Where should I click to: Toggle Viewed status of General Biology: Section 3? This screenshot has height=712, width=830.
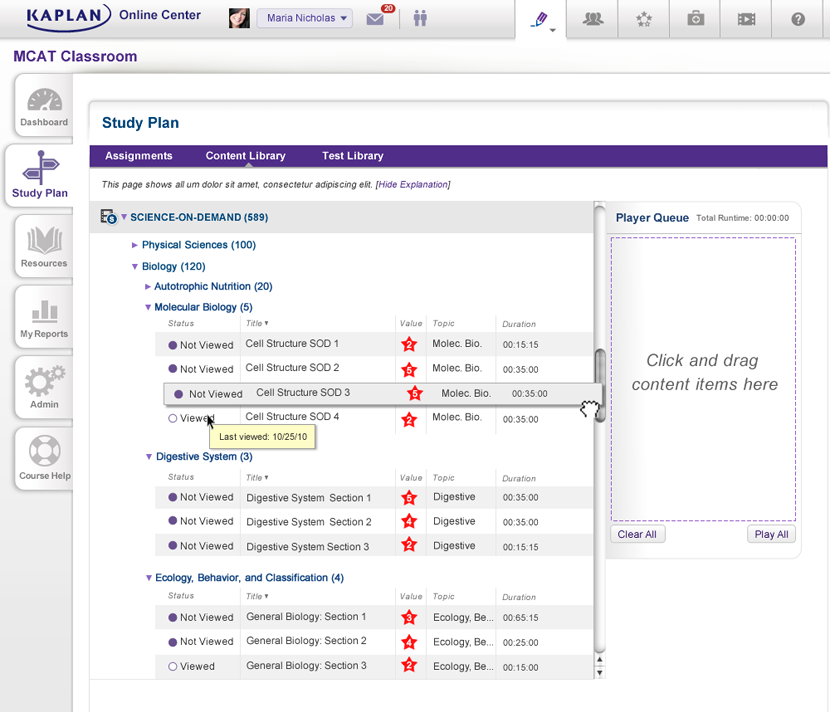(x=173, y=666)
